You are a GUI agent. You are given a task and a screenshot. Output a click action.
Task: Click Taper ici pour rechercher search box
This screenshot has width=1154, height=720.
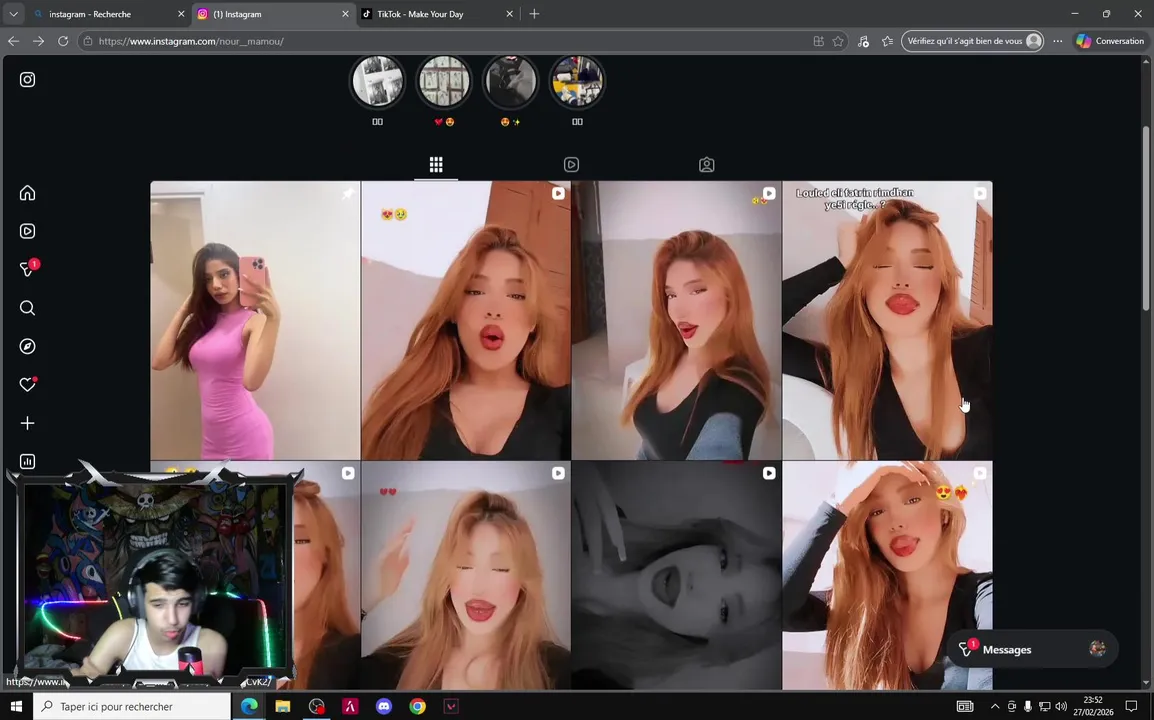coord(132,707)
